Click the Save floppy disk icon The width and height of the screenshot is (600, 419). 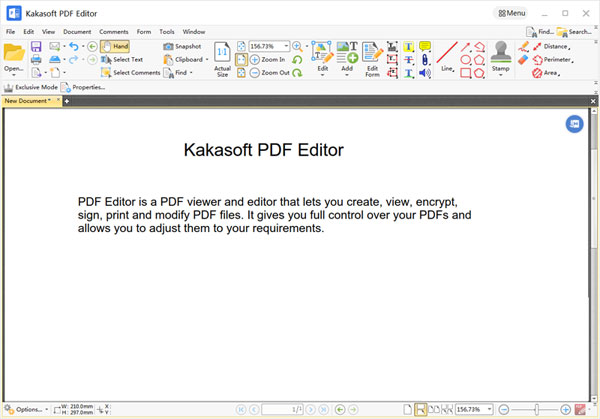36,47
